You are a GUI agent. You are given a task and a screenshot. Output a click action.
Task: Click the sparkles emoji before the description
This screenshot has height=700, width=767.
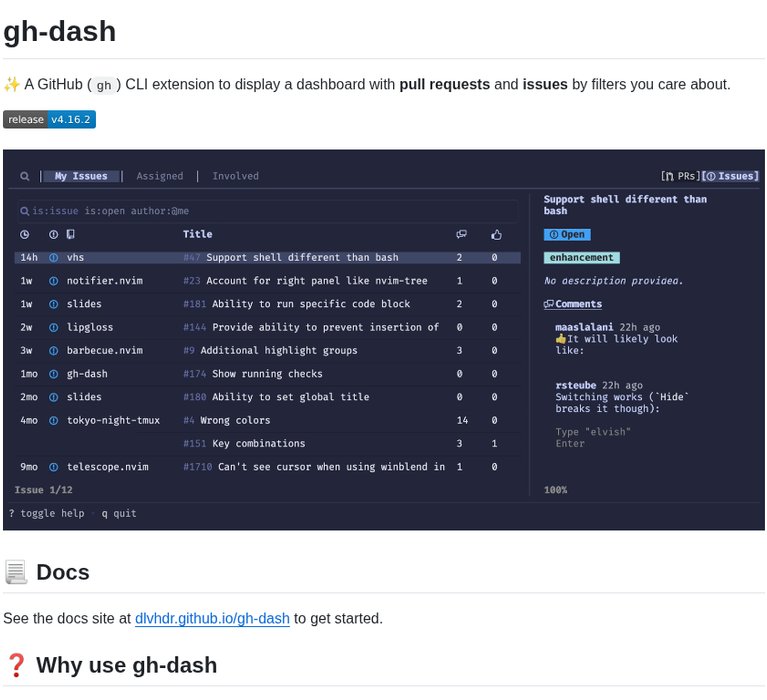pos(12,84)
